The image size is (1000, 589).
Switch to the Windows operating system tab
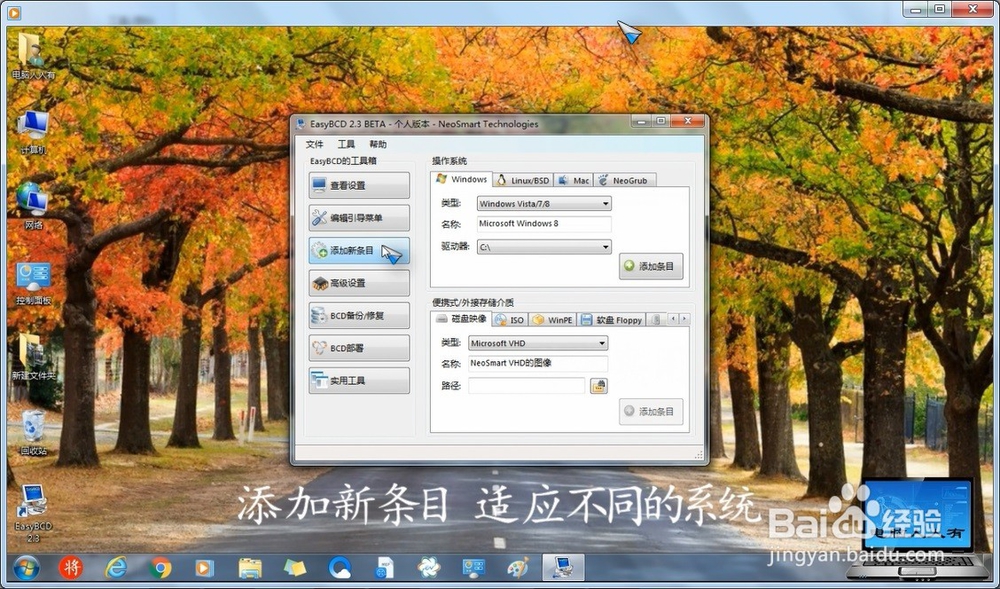(x=462, y=179)
